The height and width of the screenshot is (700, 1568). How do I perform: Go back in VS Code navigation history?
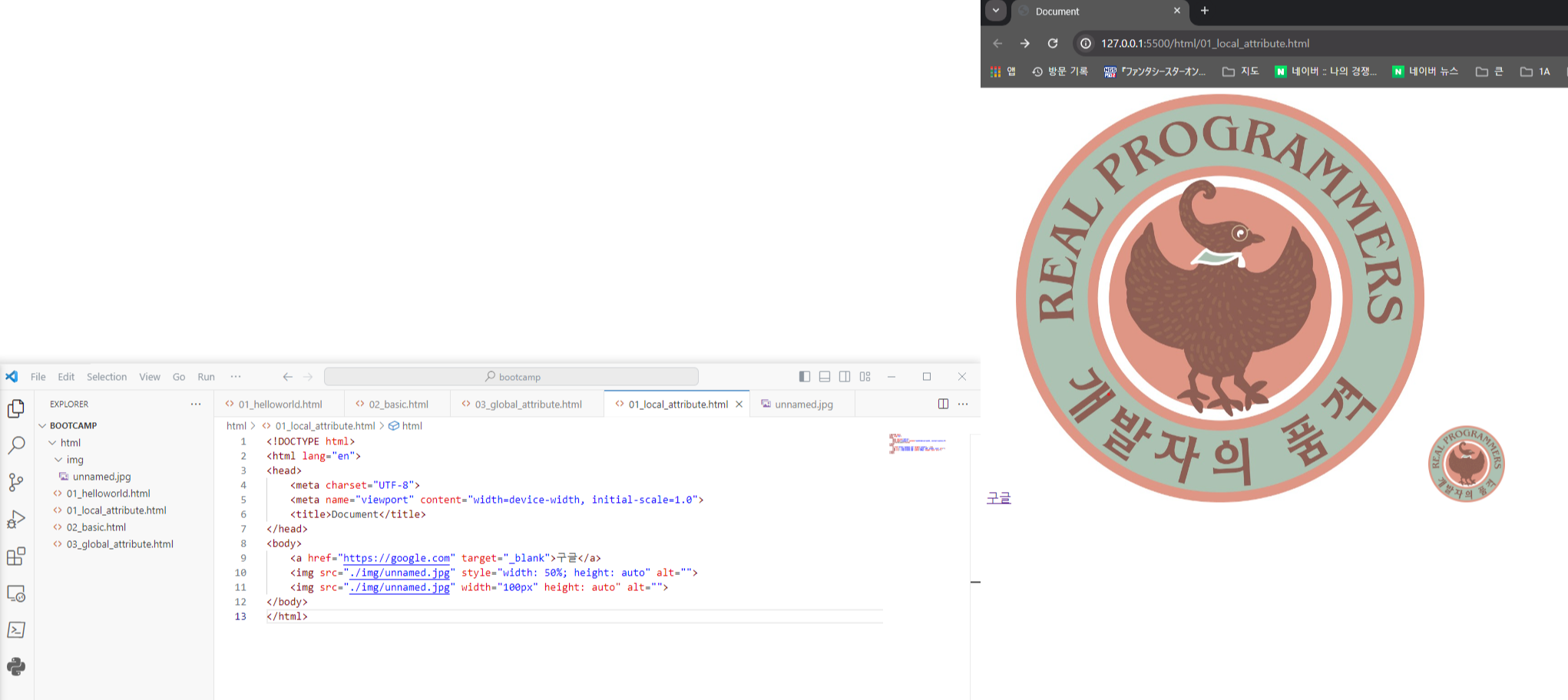pyautogui.click(x=288, y=376)
